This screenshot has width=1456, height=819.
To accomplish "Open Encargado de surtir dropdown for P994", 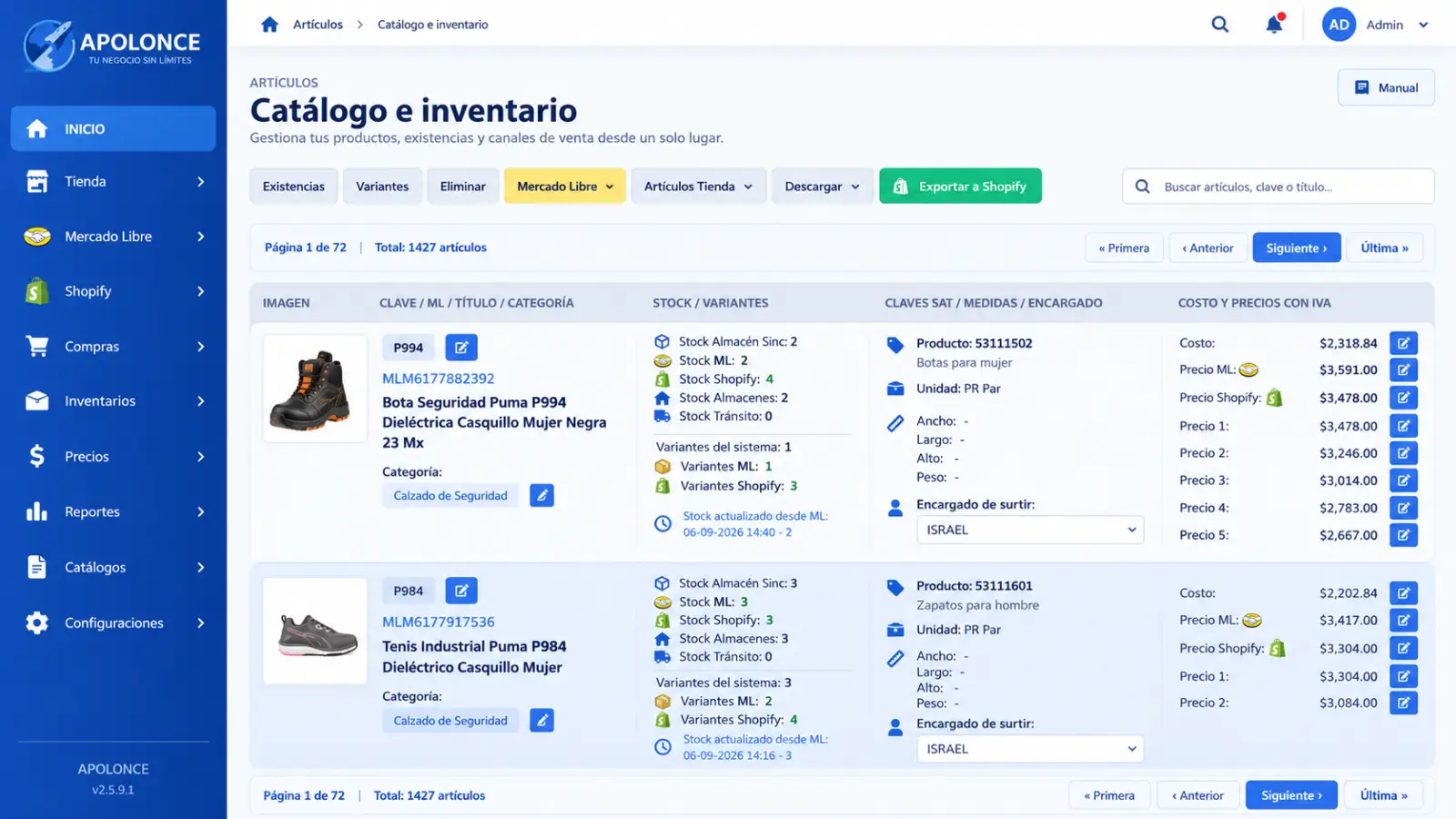I will tap(1029, 530).
